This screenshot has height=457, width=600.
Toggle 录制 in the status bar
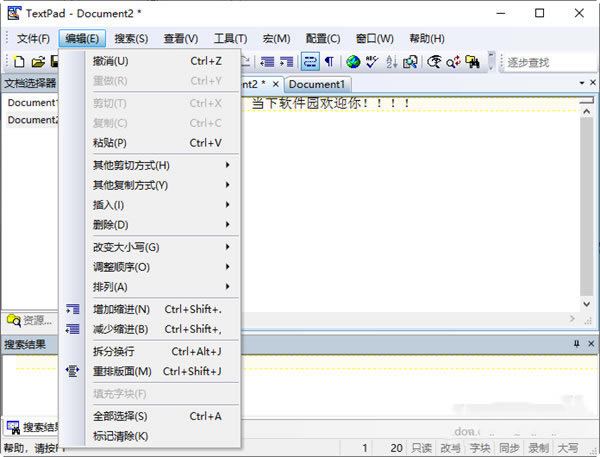(x=538, y=448)
